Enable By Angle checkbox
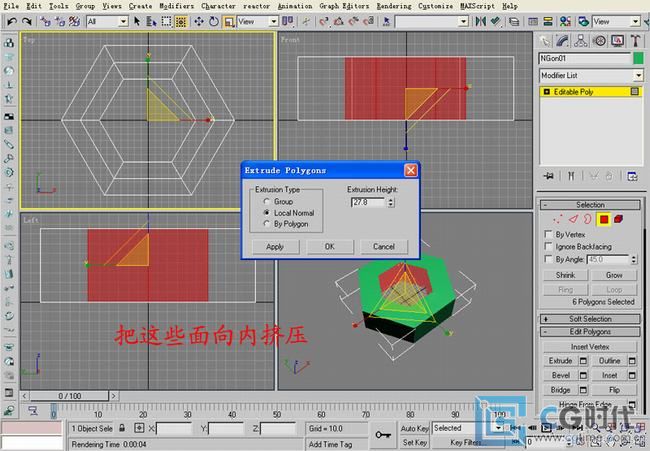The width and height of the screenshot is (650, 451). pos(548,259)
